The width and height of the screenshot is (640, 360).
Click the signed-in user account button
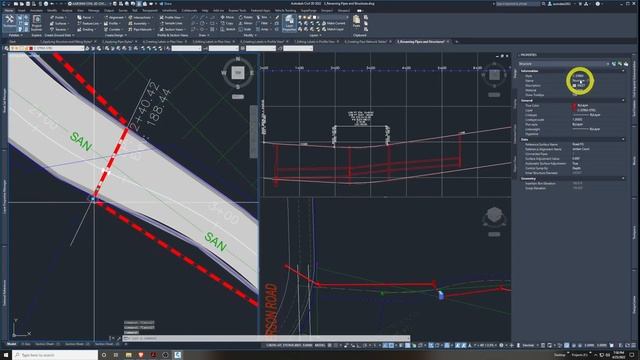(562, 4)
